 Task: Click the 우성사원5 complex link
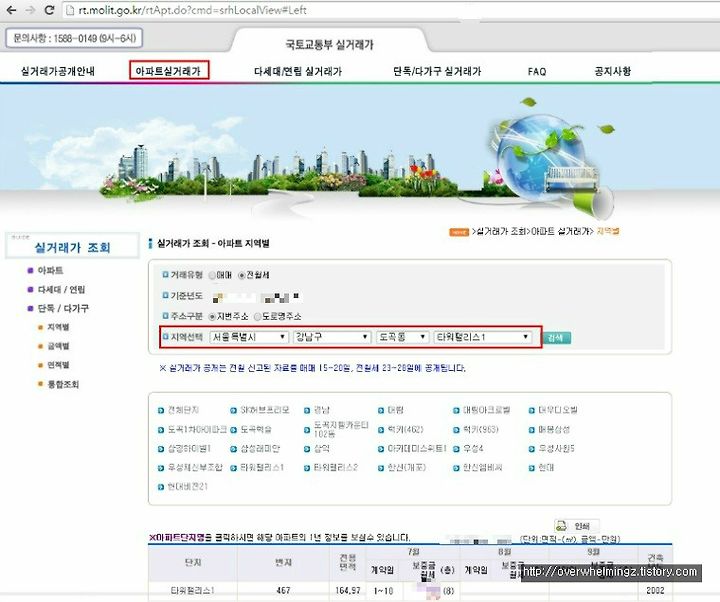click(556, 448)
